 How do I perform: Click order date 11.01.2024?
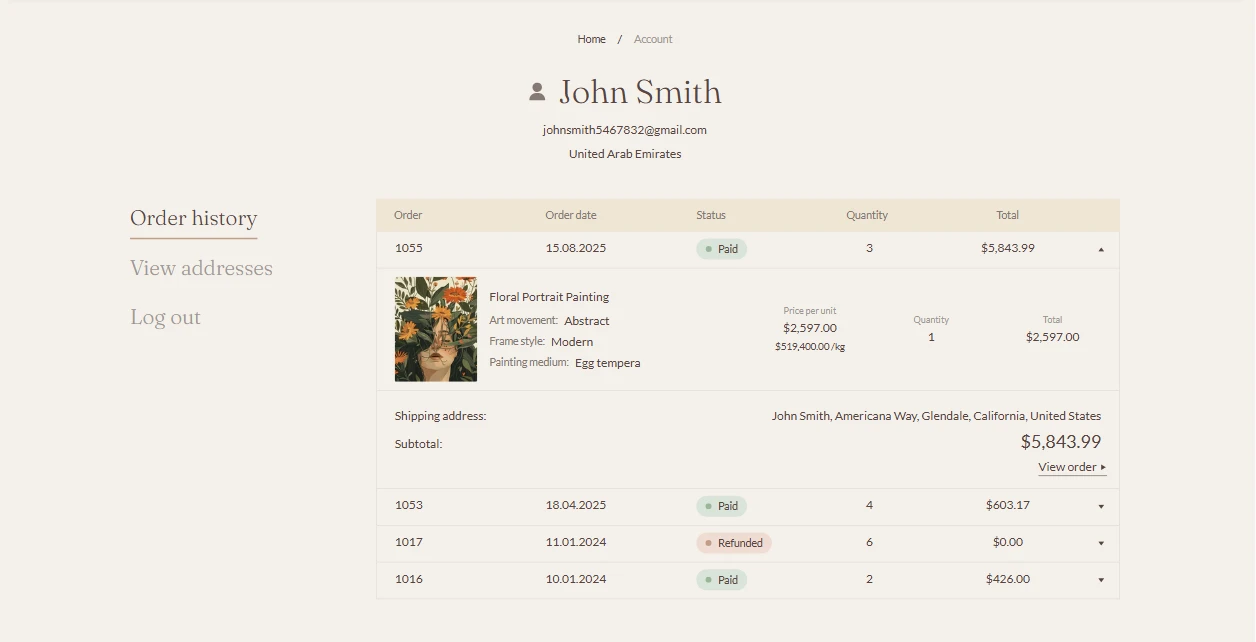576,542
